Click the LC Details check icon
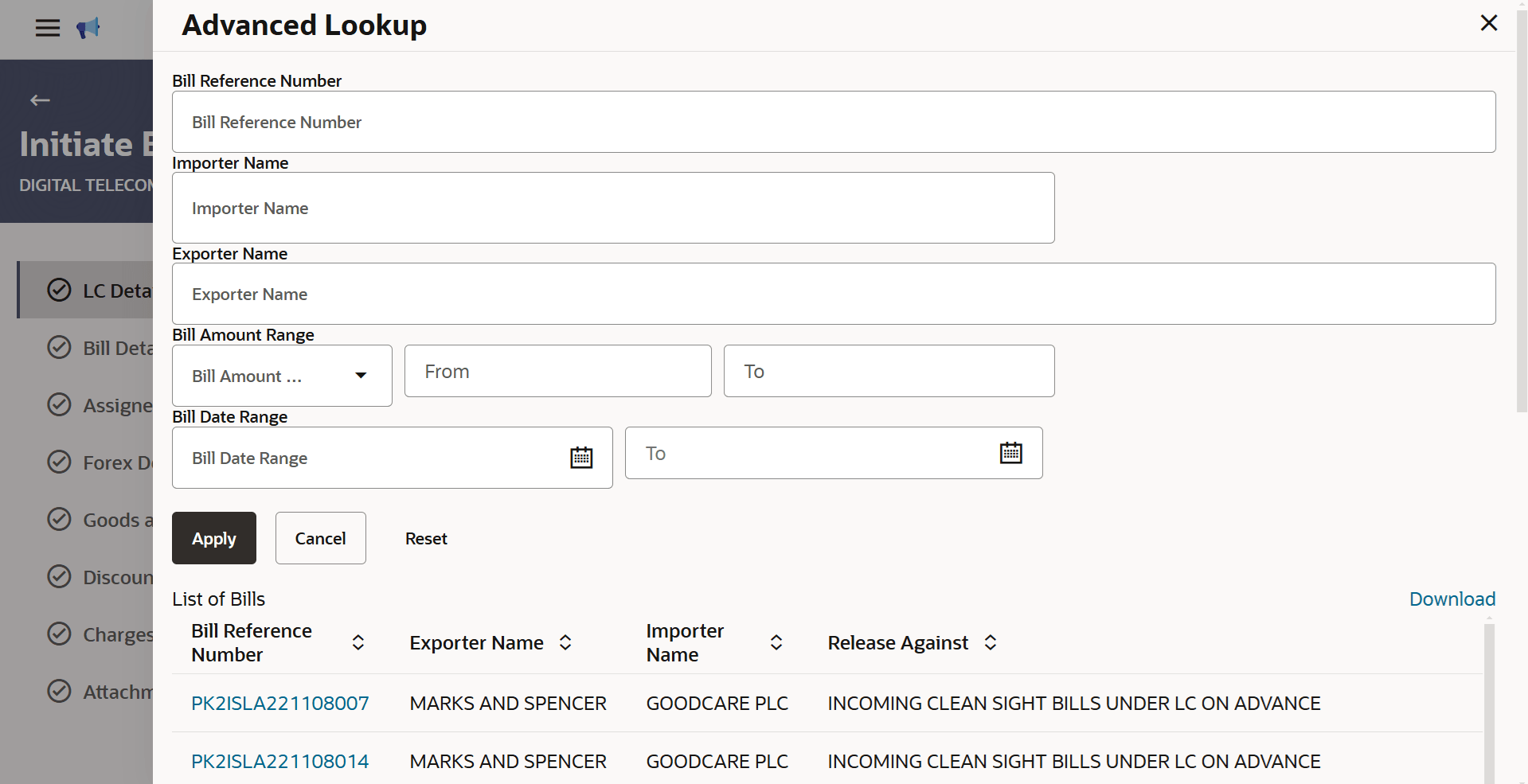 coord(59,290)
